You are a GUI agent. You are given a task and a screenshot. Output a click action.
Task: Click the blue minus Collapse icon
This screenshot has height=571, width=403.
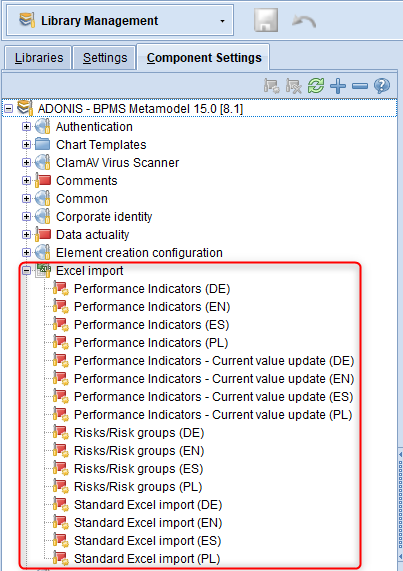[360, 86]
